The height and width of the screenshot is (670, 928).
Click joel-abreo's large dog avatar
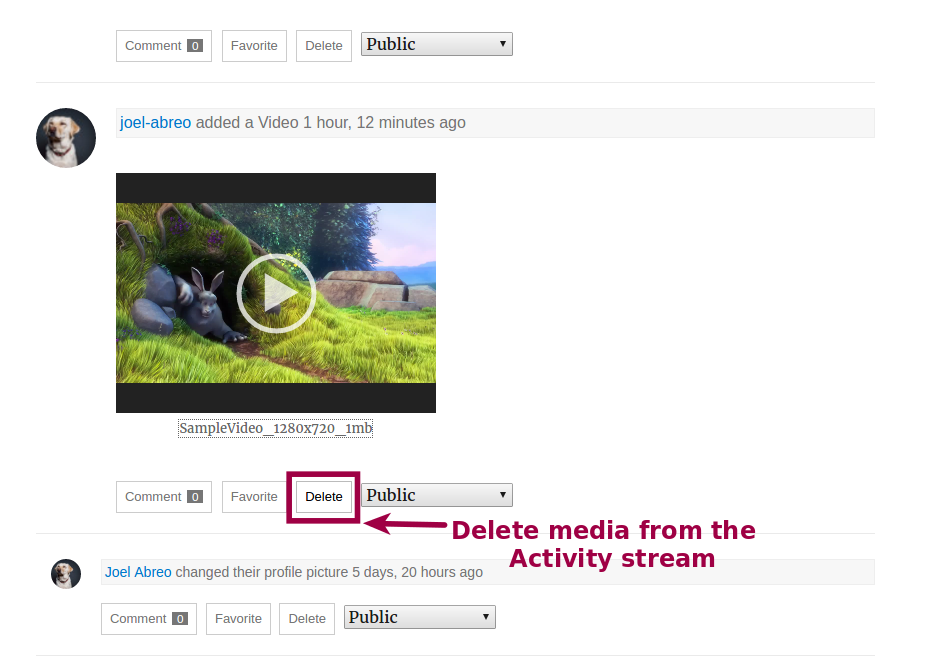tap(66, 138)
